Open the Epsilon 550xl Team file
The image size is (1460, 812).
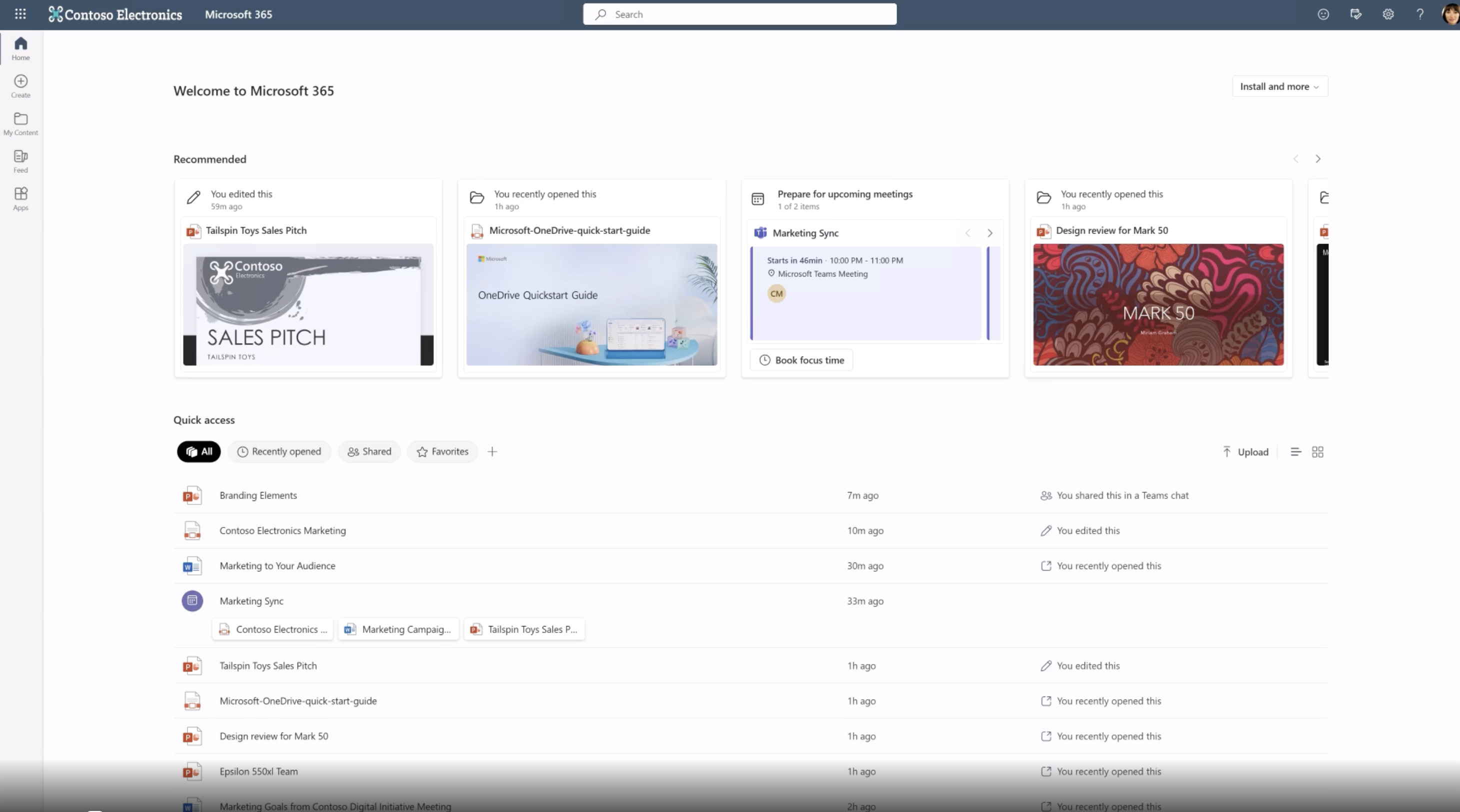click(258, 771)
